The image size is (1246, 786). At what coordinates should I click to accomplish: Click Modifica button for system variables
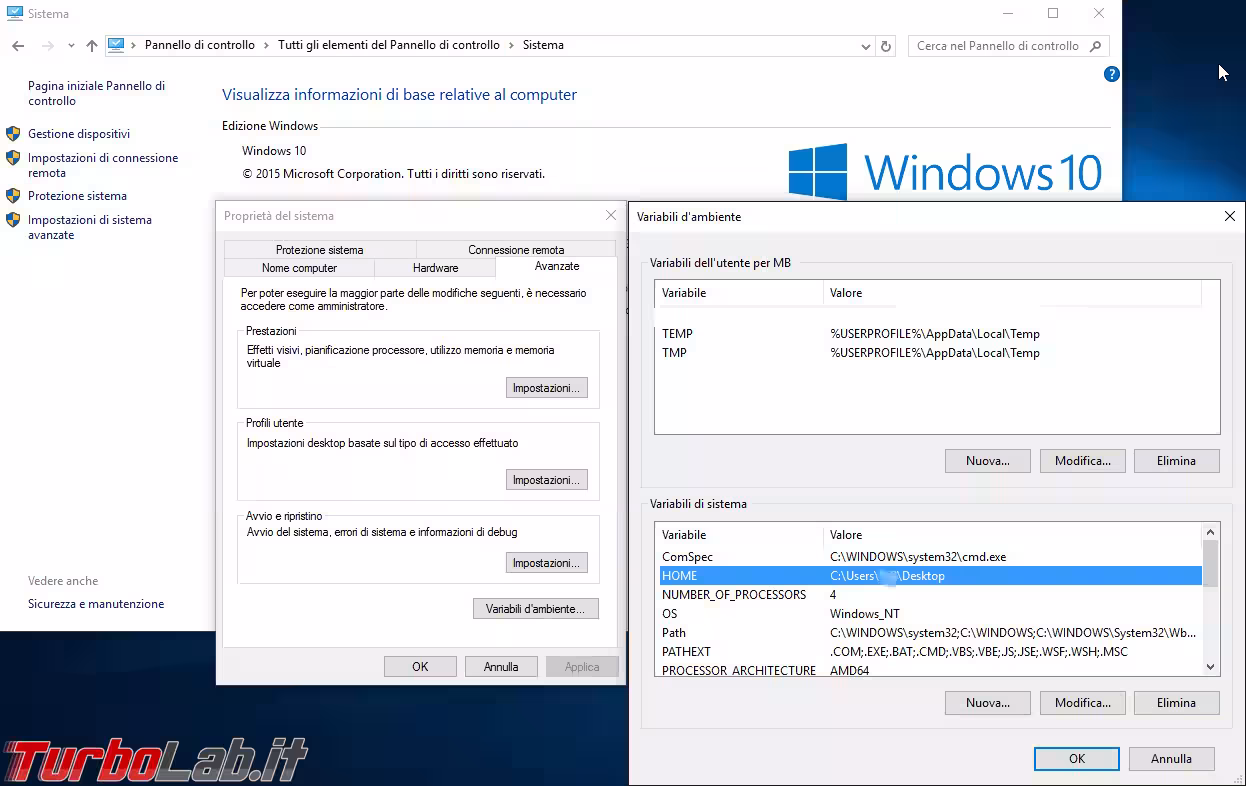1082,703
